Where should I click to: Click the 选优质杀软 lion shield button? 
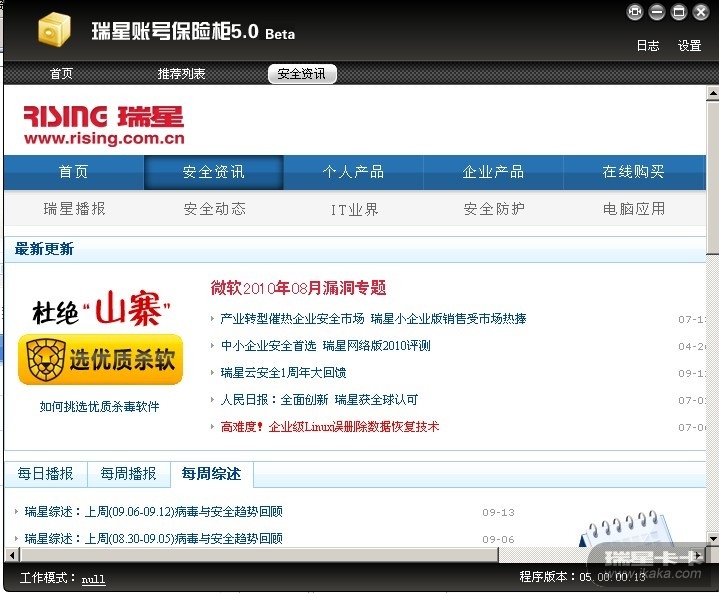coord(100,359)
